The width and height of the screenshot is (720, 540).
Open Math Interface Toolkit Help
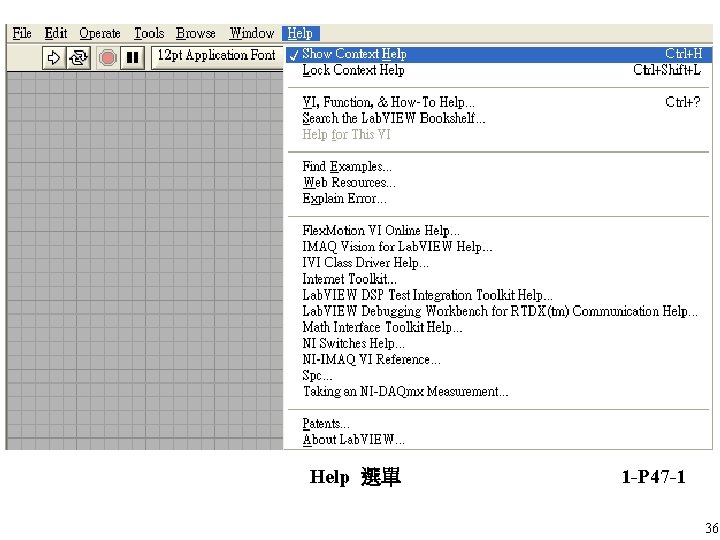[499, 327]
